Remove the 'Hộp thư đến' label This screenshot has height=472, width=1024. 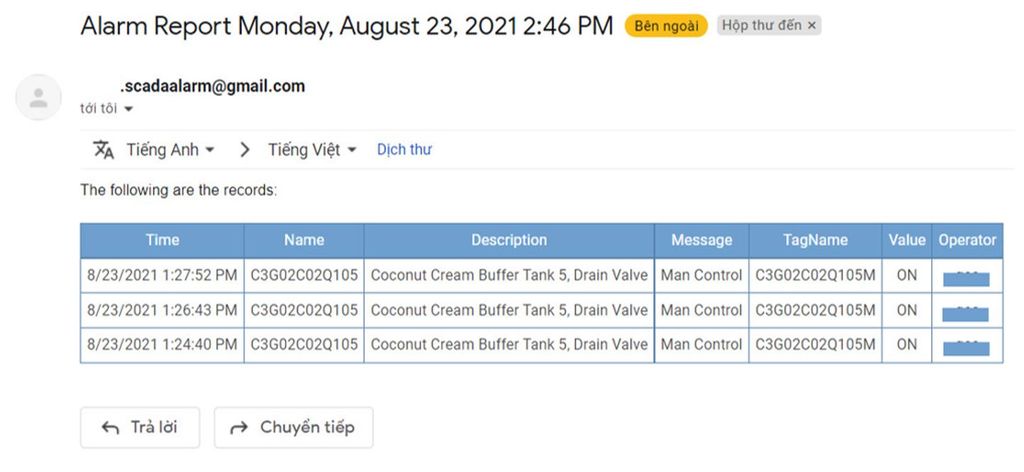pyautogui.click(x=812, y=26)
